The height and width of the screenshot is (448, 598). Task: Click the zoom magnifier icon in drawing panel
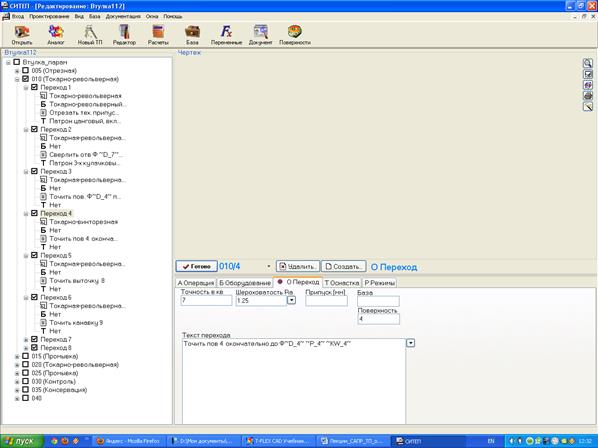click(x=588, y=63)
